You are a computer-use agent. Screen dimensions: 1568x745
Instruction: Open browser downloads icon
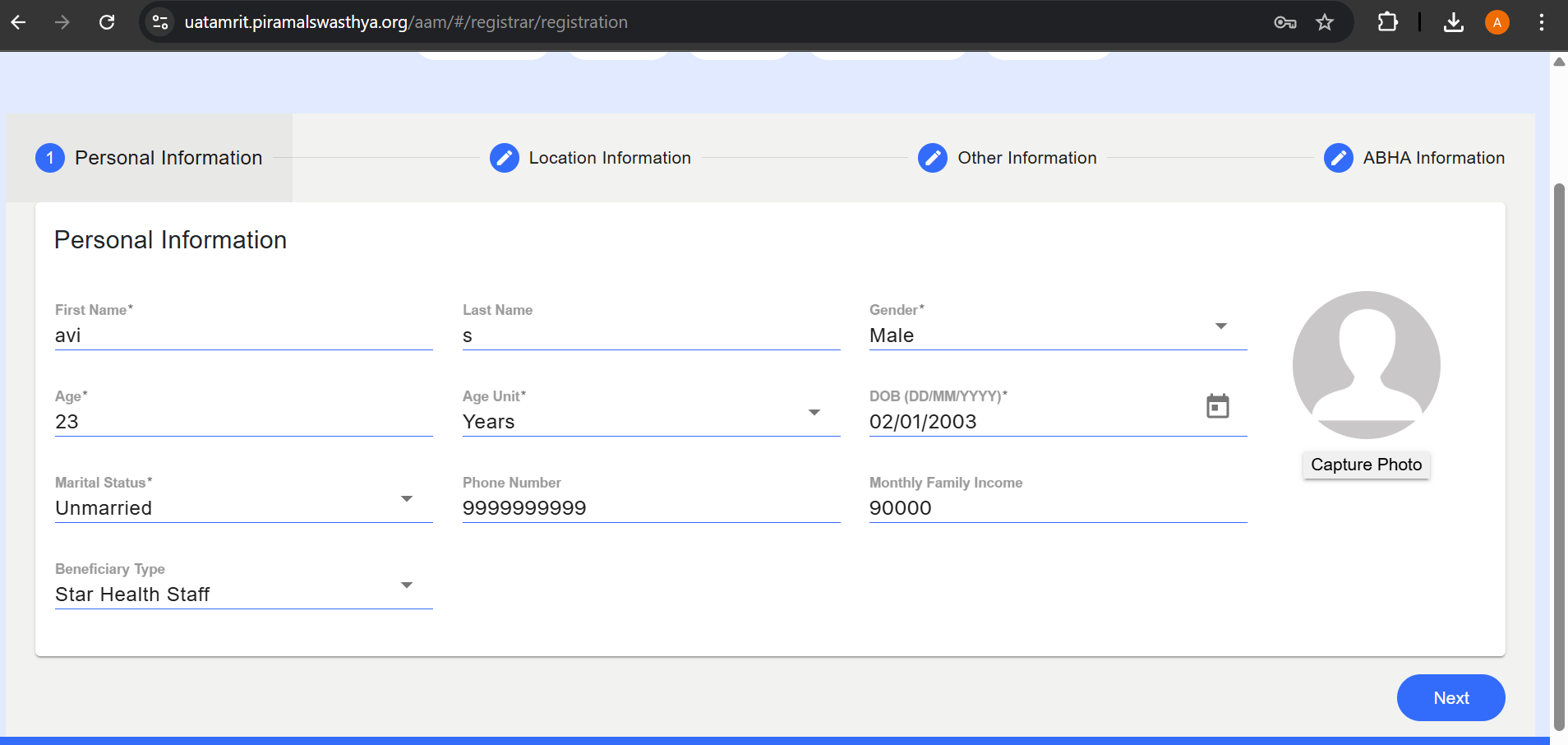click(x=1453, y=22)
